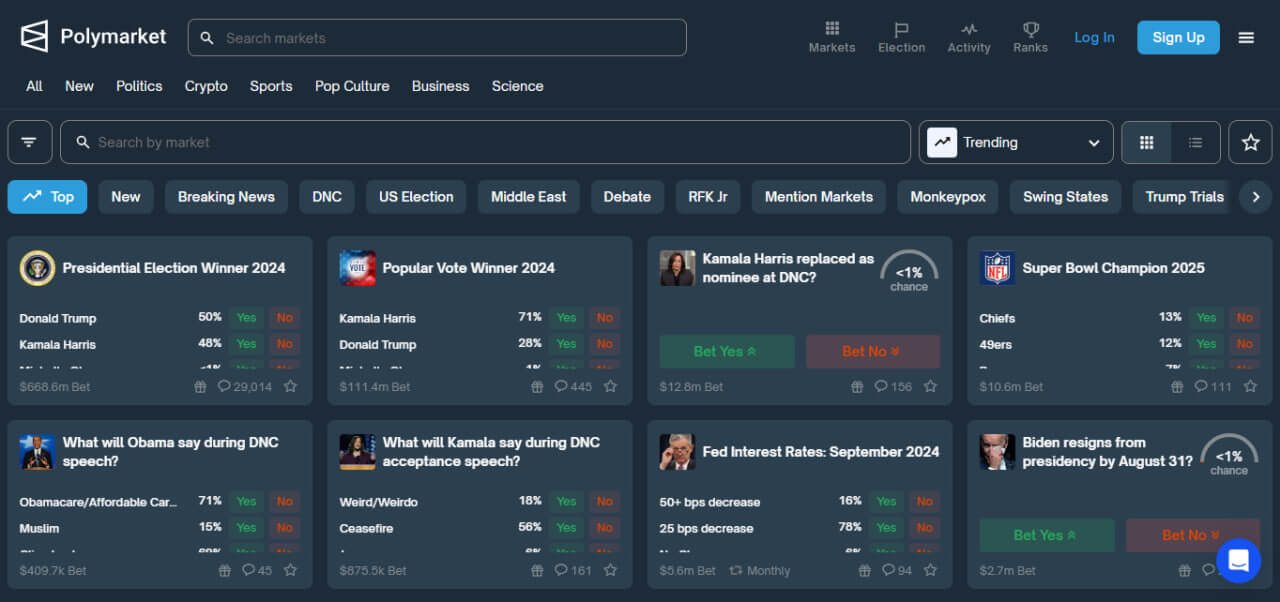1280x602 pixels.
Task: Bet Yes on Kamala Harris replaced market
Action: pos(727,351)
